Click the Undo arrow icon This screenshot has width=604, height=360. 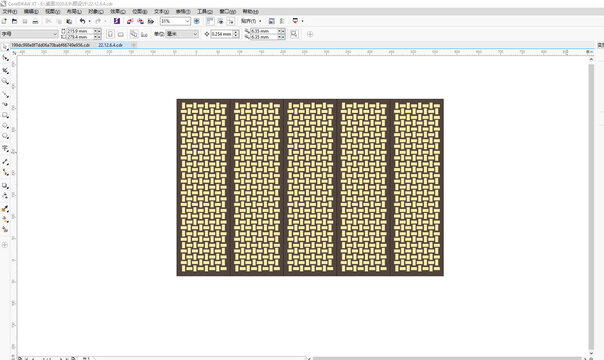point(82,21)
